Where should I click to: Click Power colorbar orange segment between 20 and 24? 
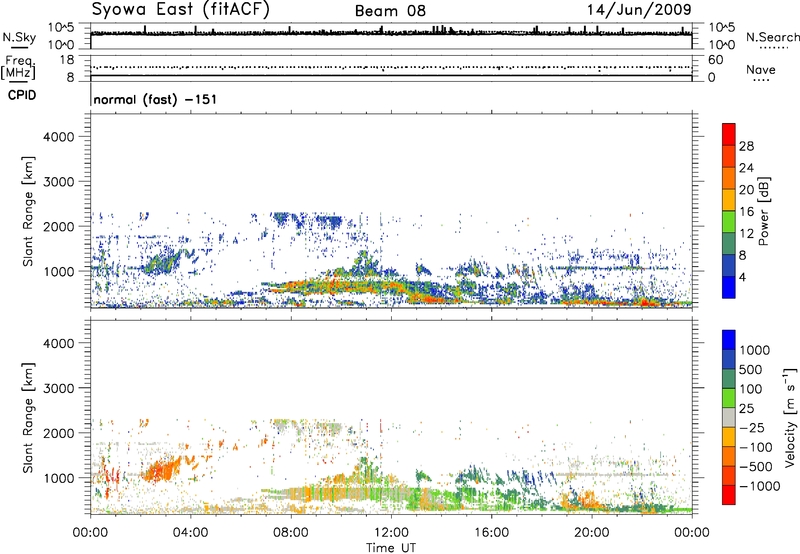tap(729, 178)
